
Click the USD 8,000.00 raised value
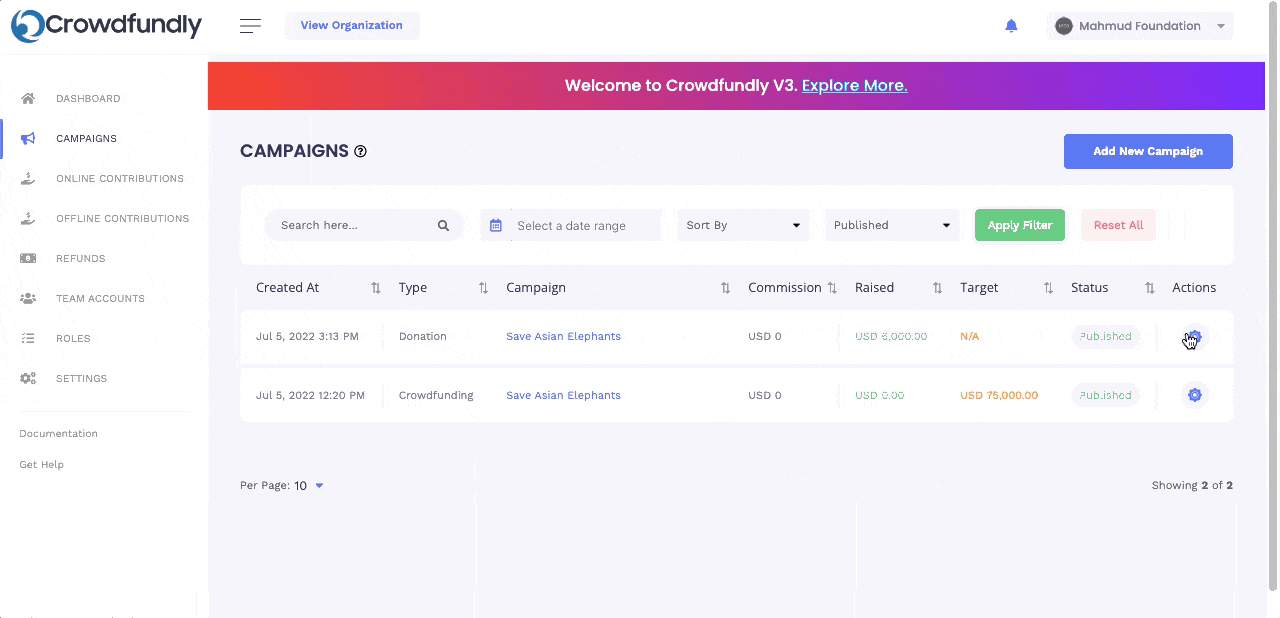(891, 336)
